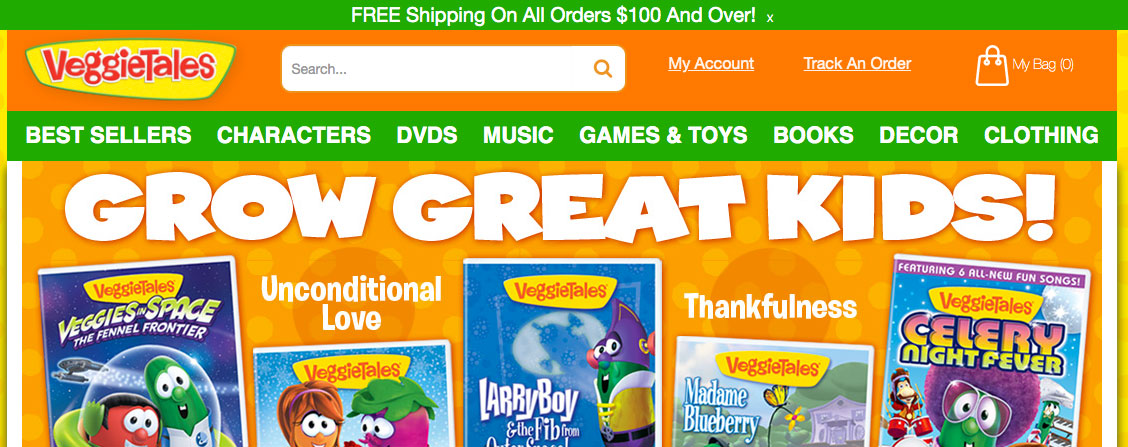Go to the CLOTHING category
Viewport: 1128px width, 447px height.
point(1041,135)
